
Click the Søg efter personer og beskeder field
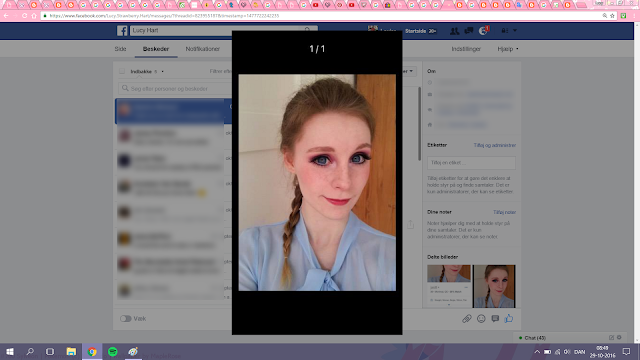(x=176, y=89)
